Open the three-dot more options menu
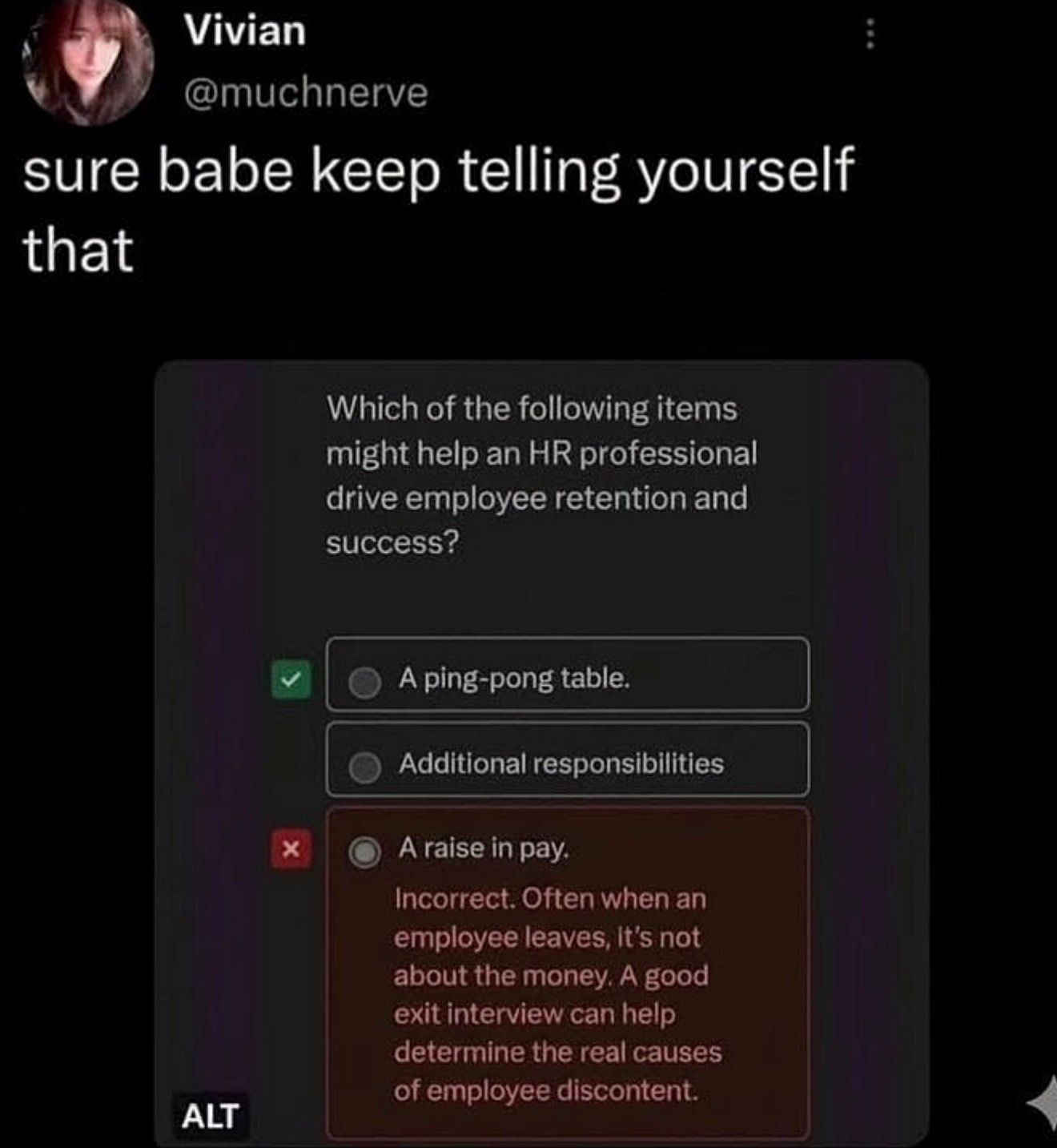Image resolution: width=1057 pixels, height=1148 pixels. tap(870, 34)
